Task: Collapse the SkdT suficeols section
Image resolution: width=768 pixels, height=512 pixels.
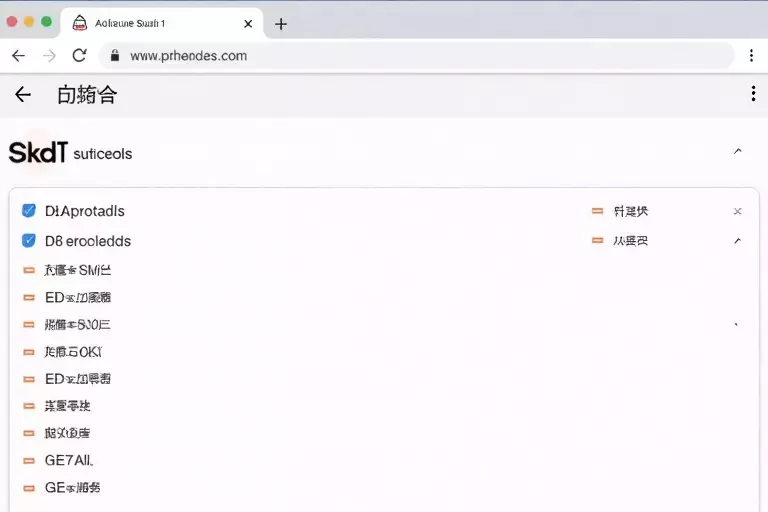Action: pos(738,151)
